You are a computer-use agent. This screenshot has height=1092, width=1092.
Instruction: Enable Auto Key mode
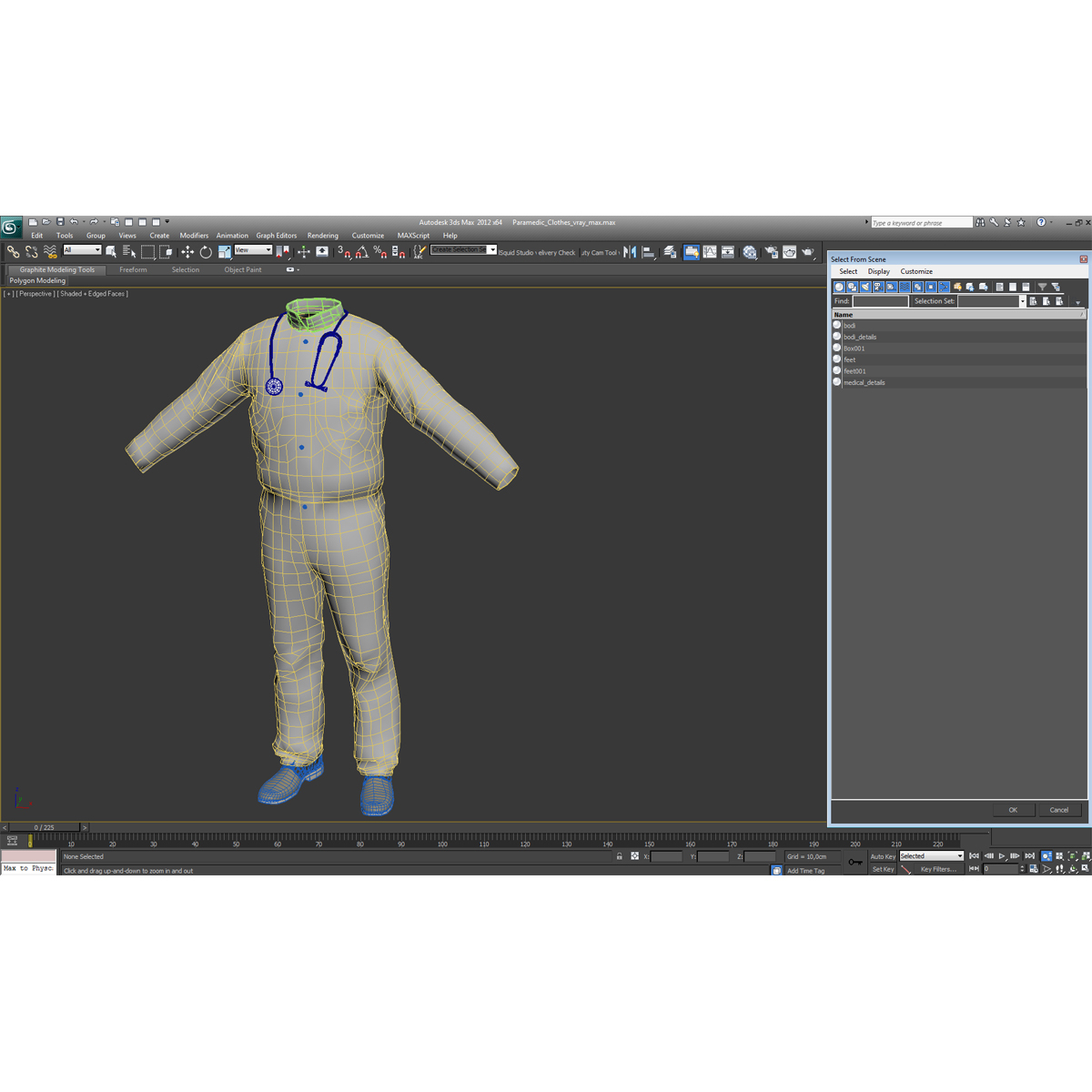click(x=881, y=856)
